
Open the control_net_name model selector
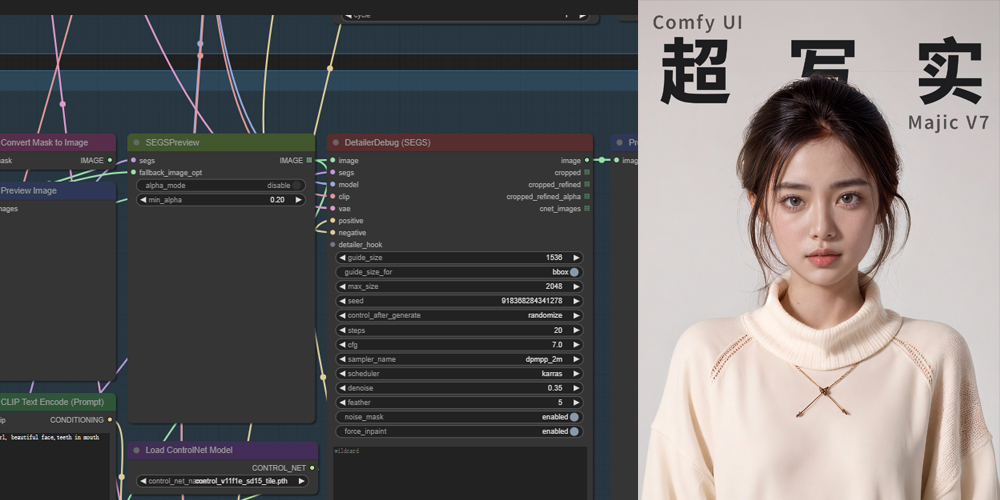[223, 482]
